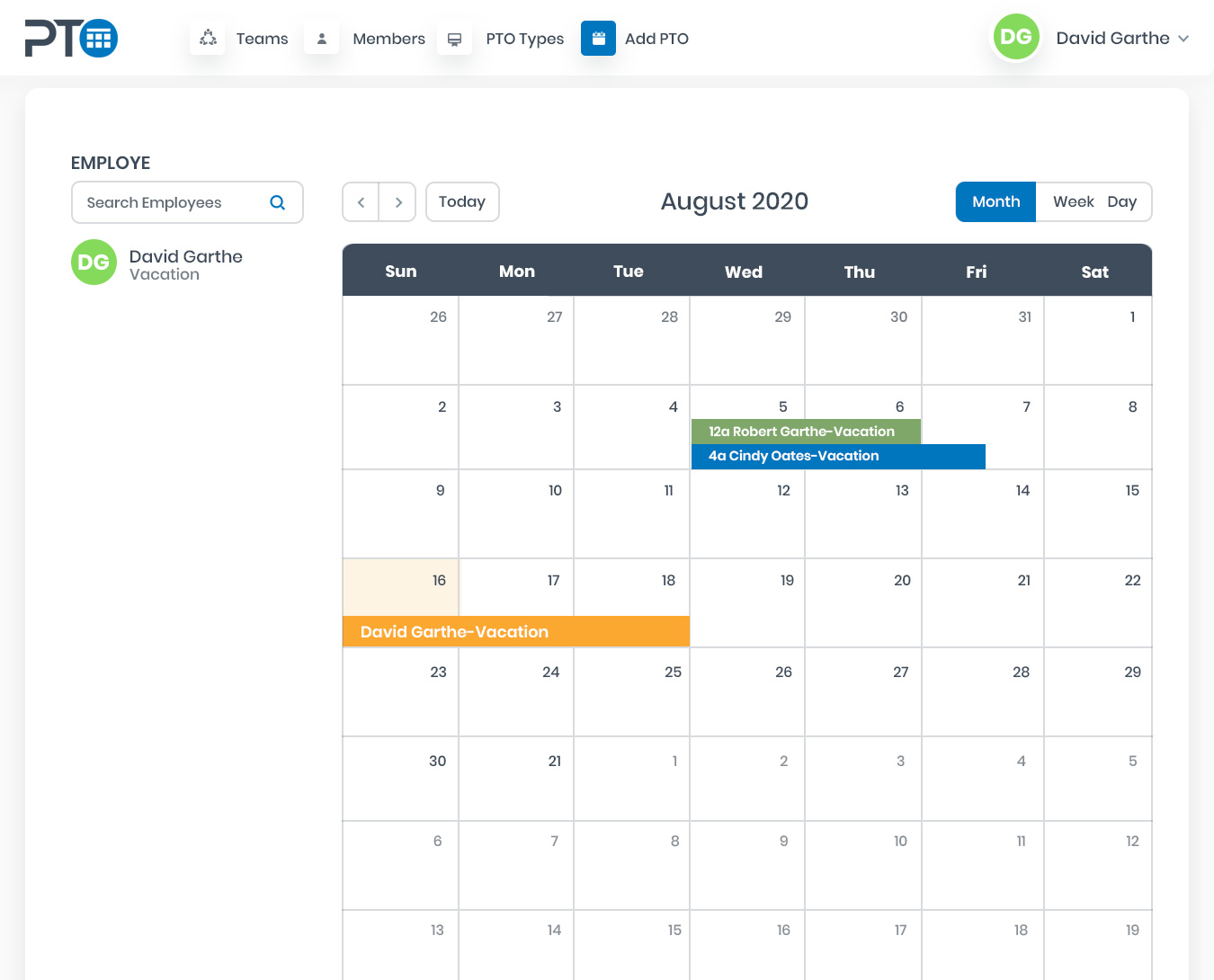Click the Search Employees input field
This screenshot has width=1214, height=980.
[x=187, y=202]
